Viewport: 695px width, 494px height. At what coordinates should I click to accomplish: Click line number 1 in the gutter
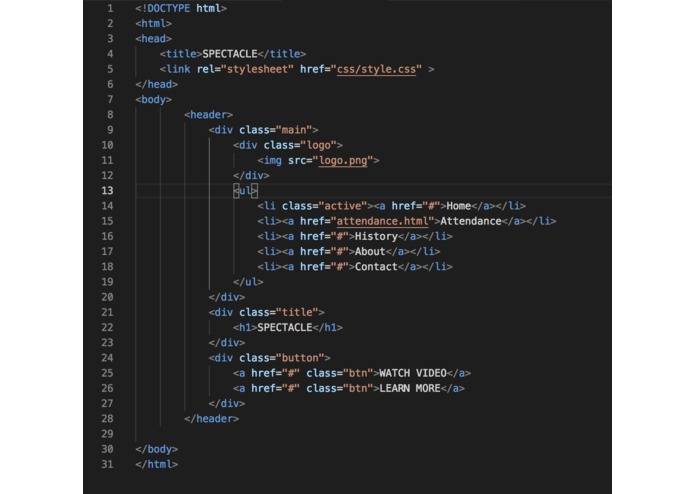(110, 8)
